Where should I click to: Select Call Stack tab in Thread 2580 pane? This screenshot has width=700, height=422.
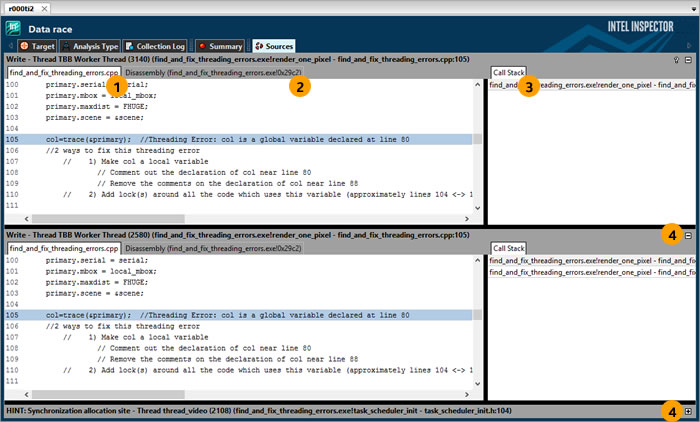tap(508, 248)
